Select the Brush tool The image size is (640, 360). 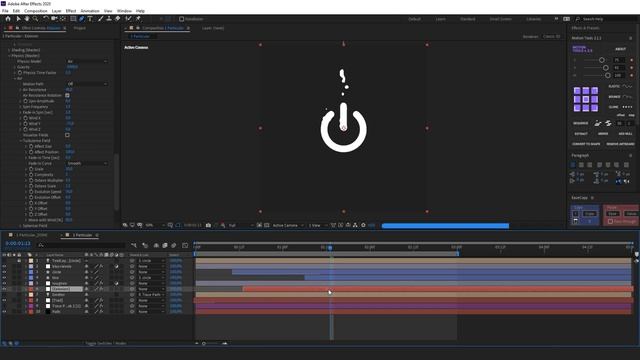100,19
